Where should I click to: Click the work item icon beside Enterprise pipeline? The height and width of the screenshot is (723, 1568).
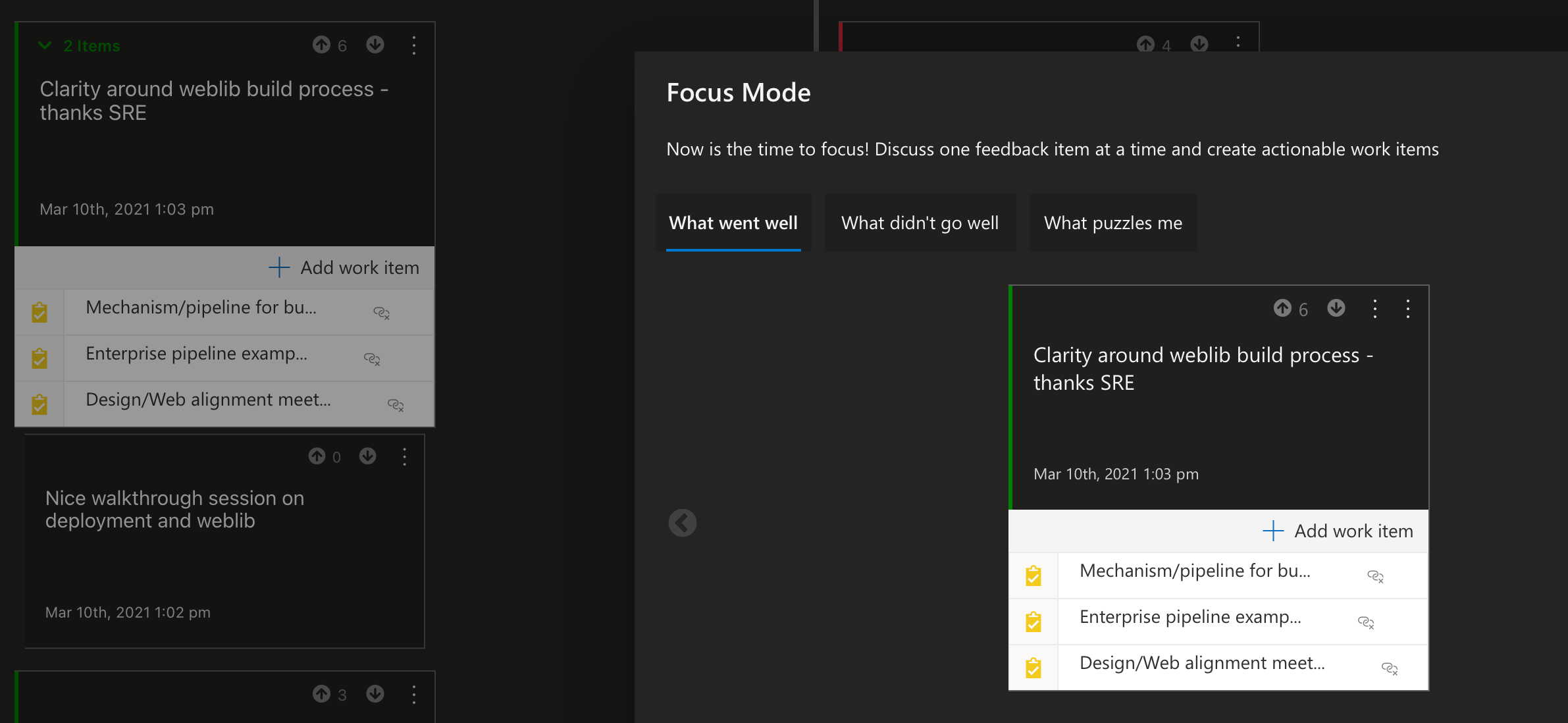click(x=39, y=358)
